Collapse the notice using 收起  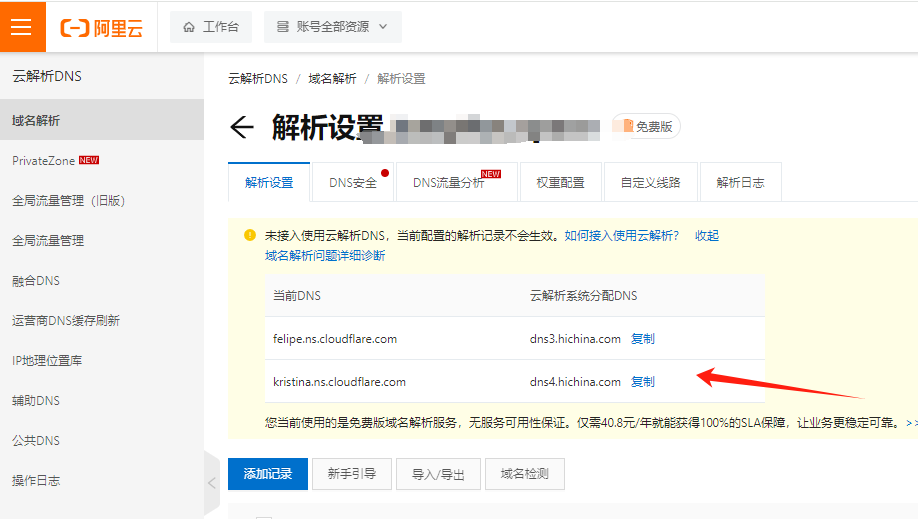click(707, 236)
